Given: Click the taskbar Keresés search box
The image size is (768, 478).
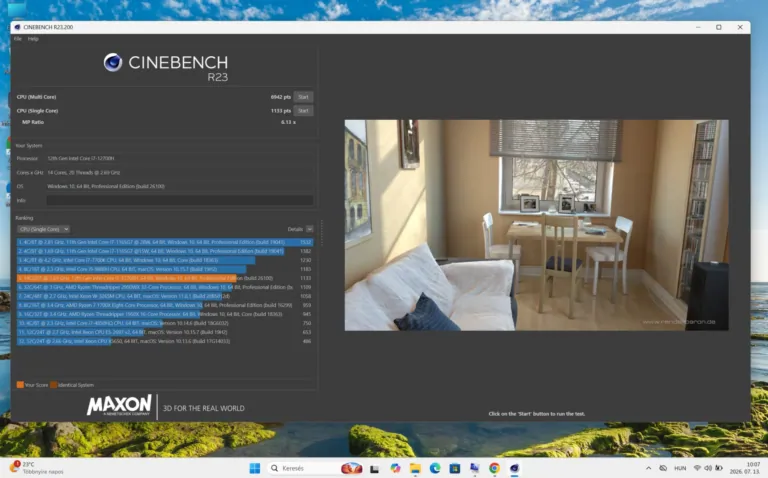Looking at the screenshot, I should click(x=316, y=468).
